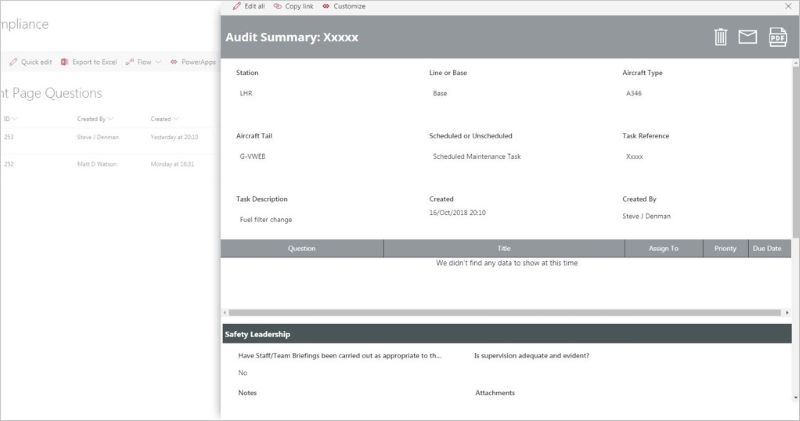
Task: Click Steve J Denman in the list
Action: (x=98, y=137)
